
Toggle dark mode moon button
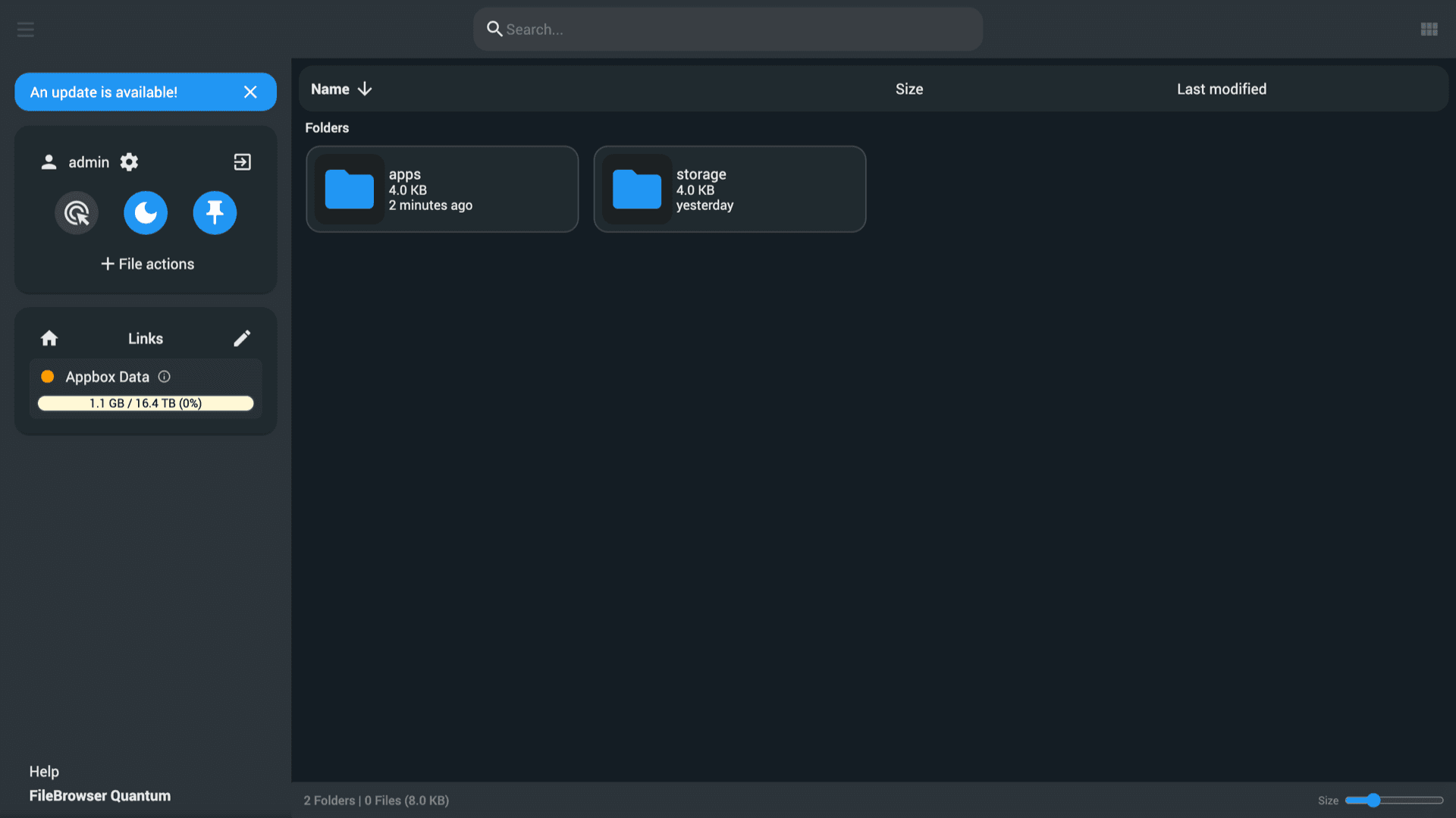pos(146,212)
